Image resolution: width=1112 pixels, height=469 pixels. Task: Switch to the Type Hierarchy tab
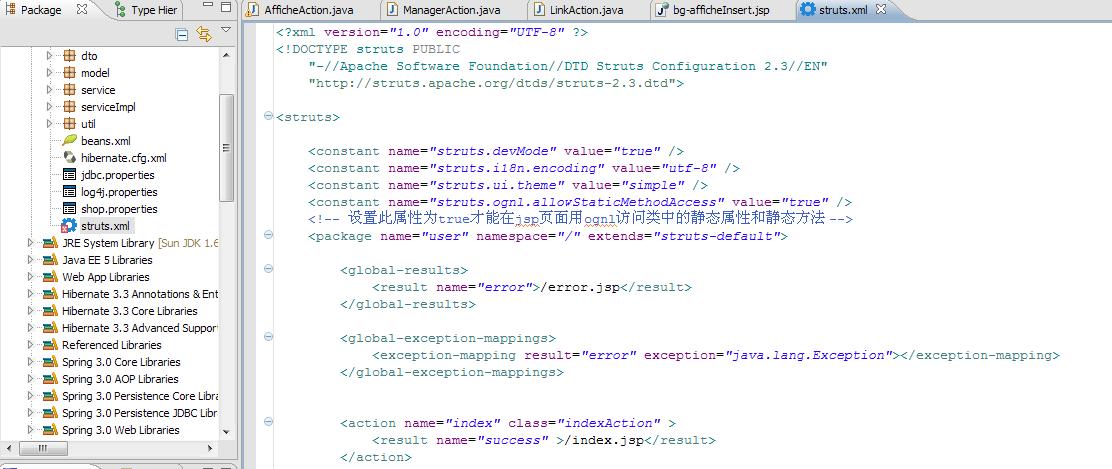click(x=146, y=10)
